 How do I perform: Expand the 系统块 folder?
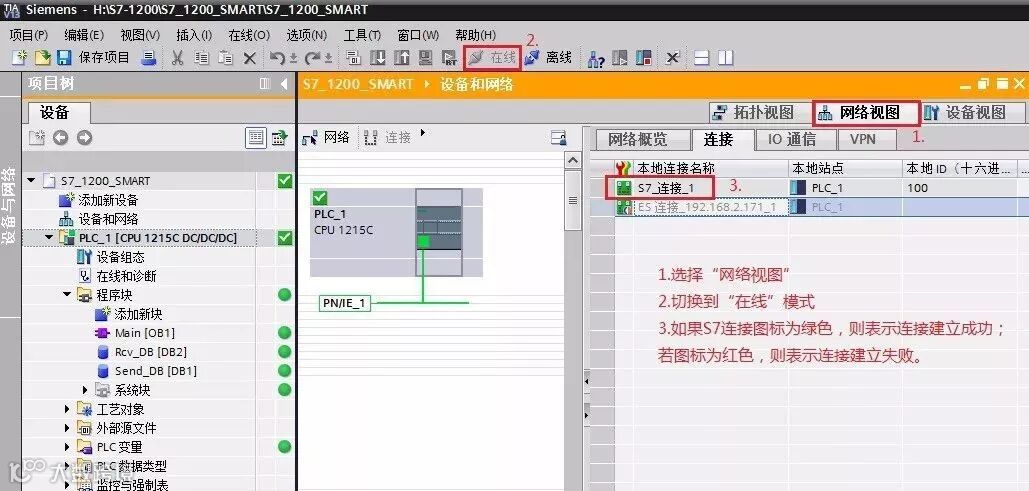point(85,390)
